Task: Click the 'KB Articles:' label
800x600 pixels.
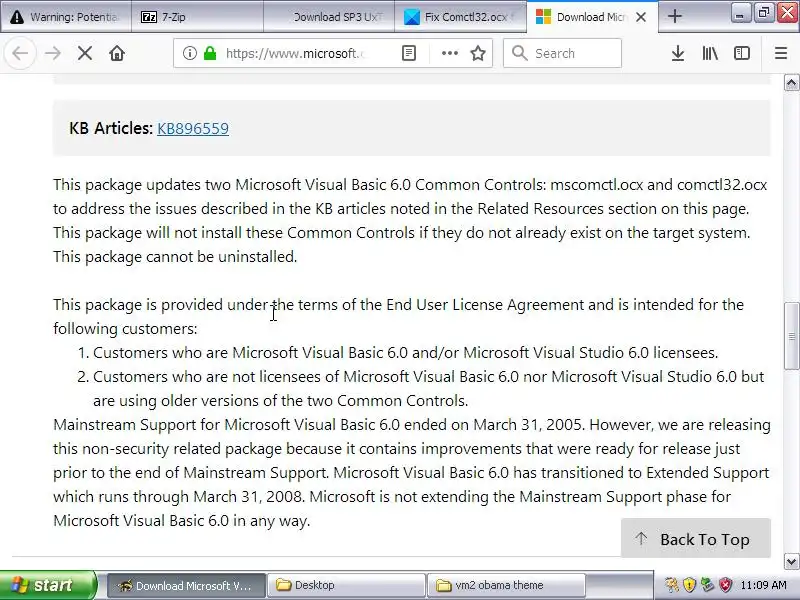Action: (x=111, y=128)
